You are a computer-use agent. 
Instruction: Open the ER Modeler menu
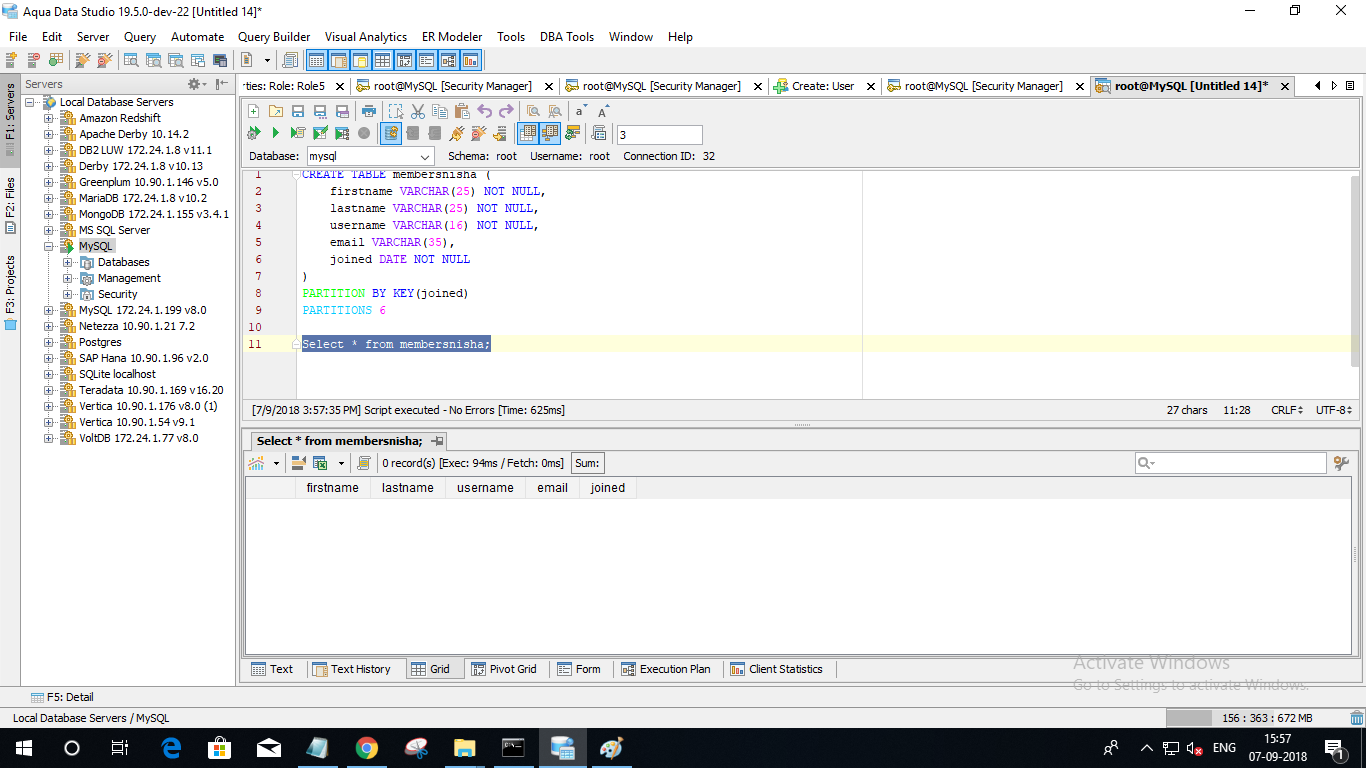click(452, 36)
